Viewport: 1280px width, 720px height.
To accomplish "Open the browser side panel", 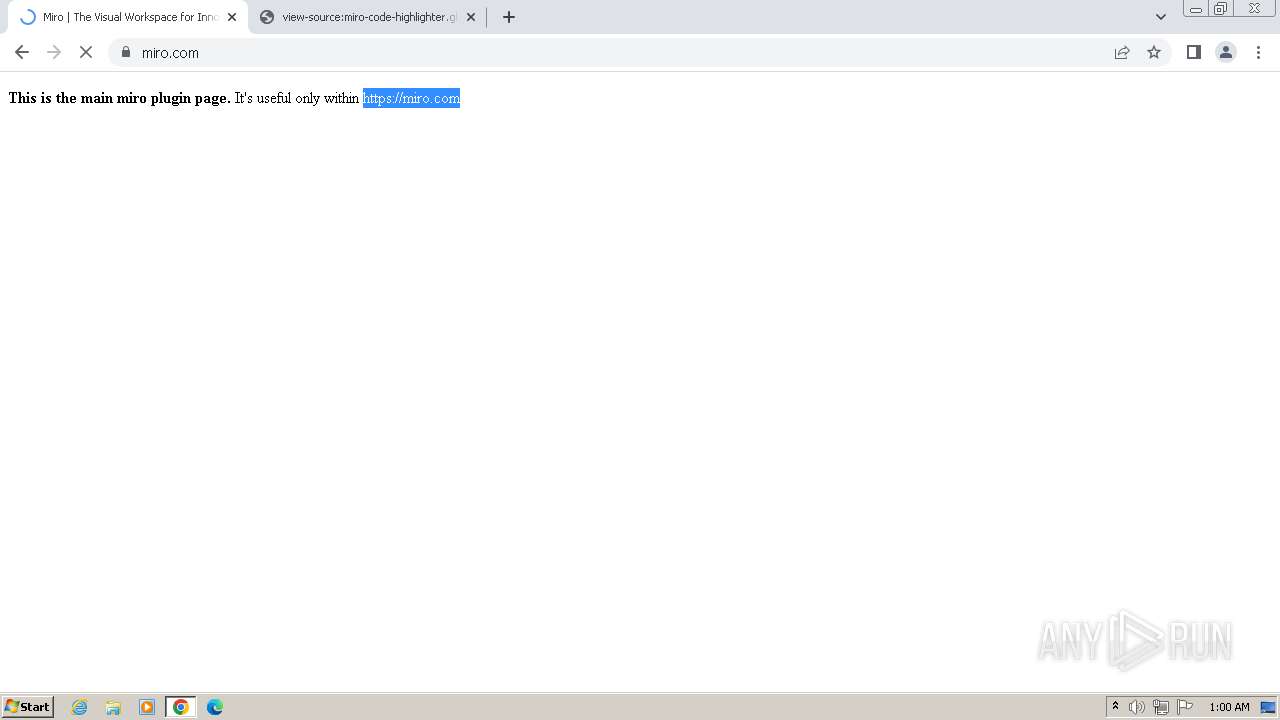I will [x=1194, y=52].
